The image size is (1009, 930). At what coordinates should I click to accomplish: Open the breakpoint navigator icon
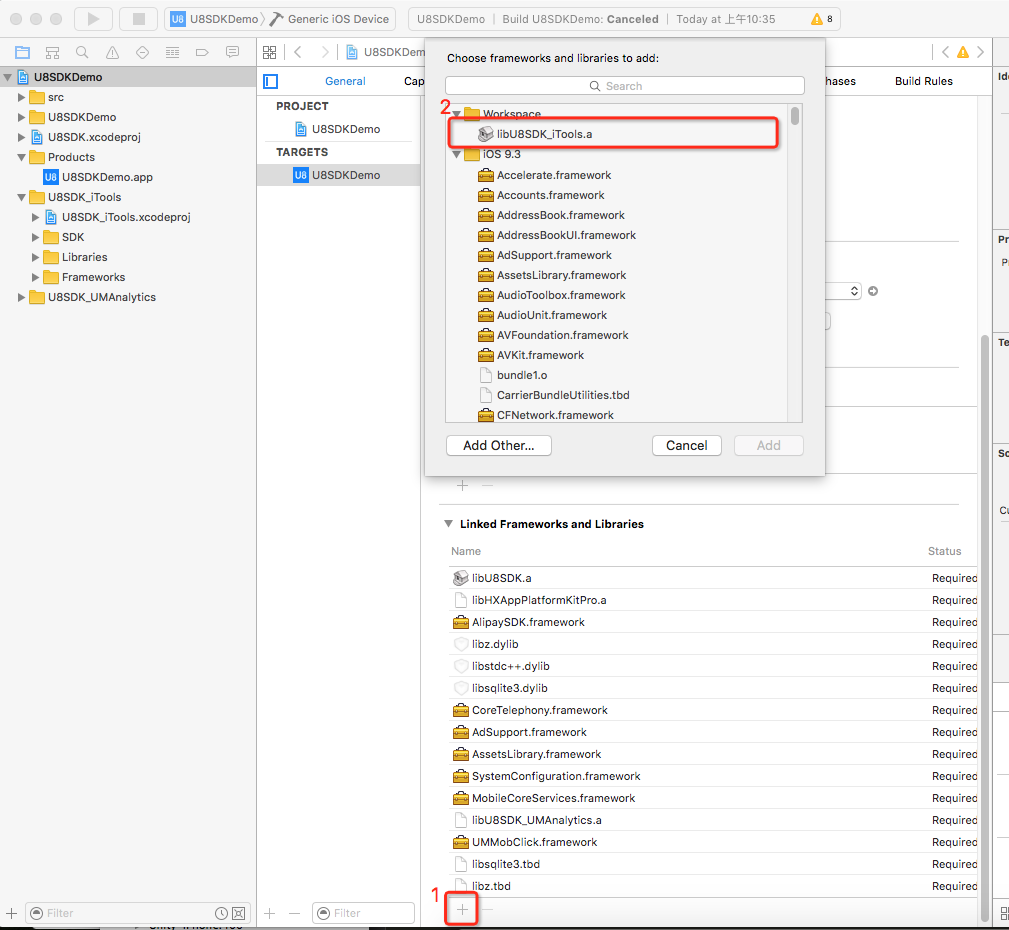(202, 52)
